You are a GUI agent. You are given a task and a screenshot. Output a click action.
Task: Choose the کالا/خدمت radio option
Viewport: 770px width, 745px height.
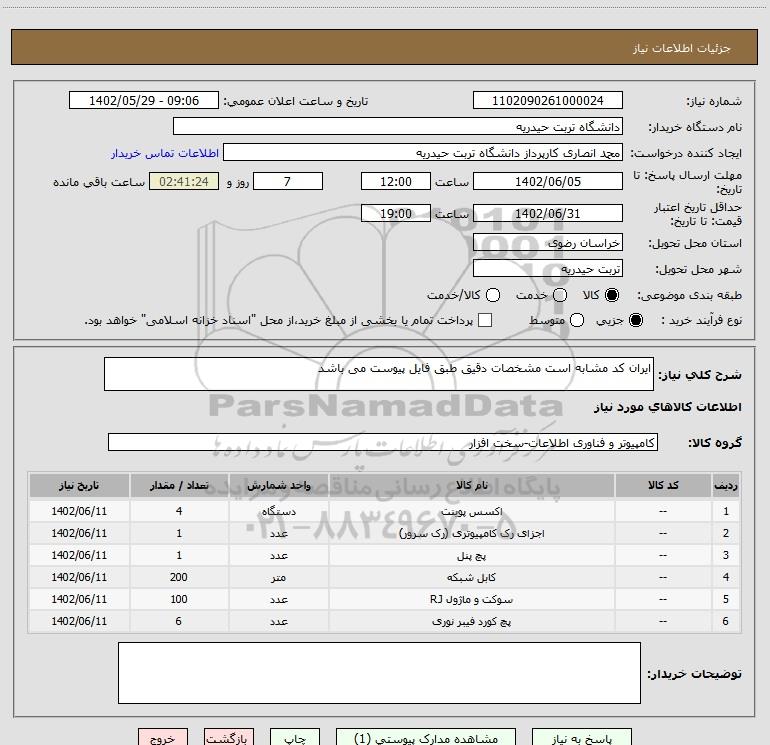point(491,295)
